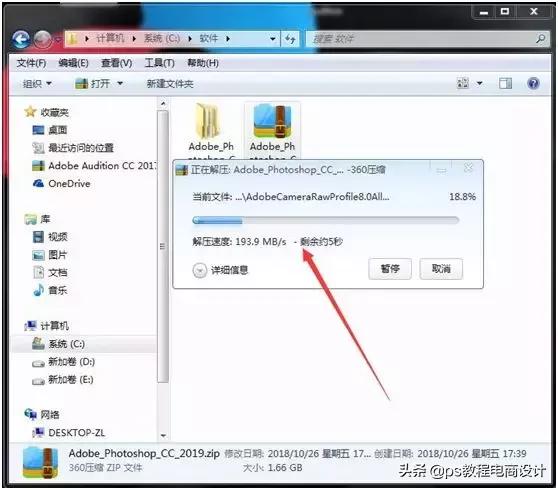Go back with the Explorer back arrow
Screen dimensions: 558x490
21,39
